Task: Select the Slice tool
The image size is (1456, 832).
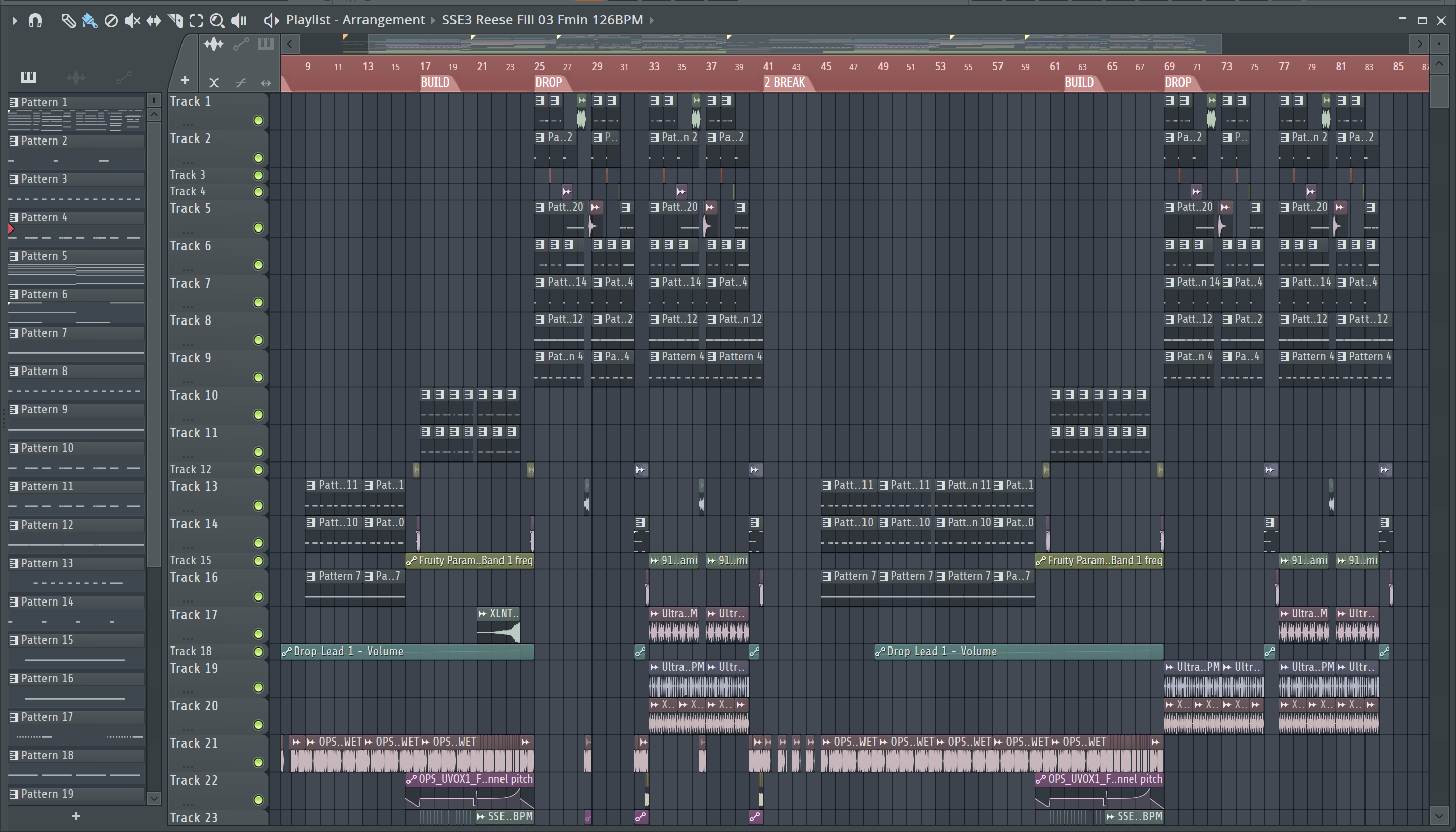Action: 175,21
